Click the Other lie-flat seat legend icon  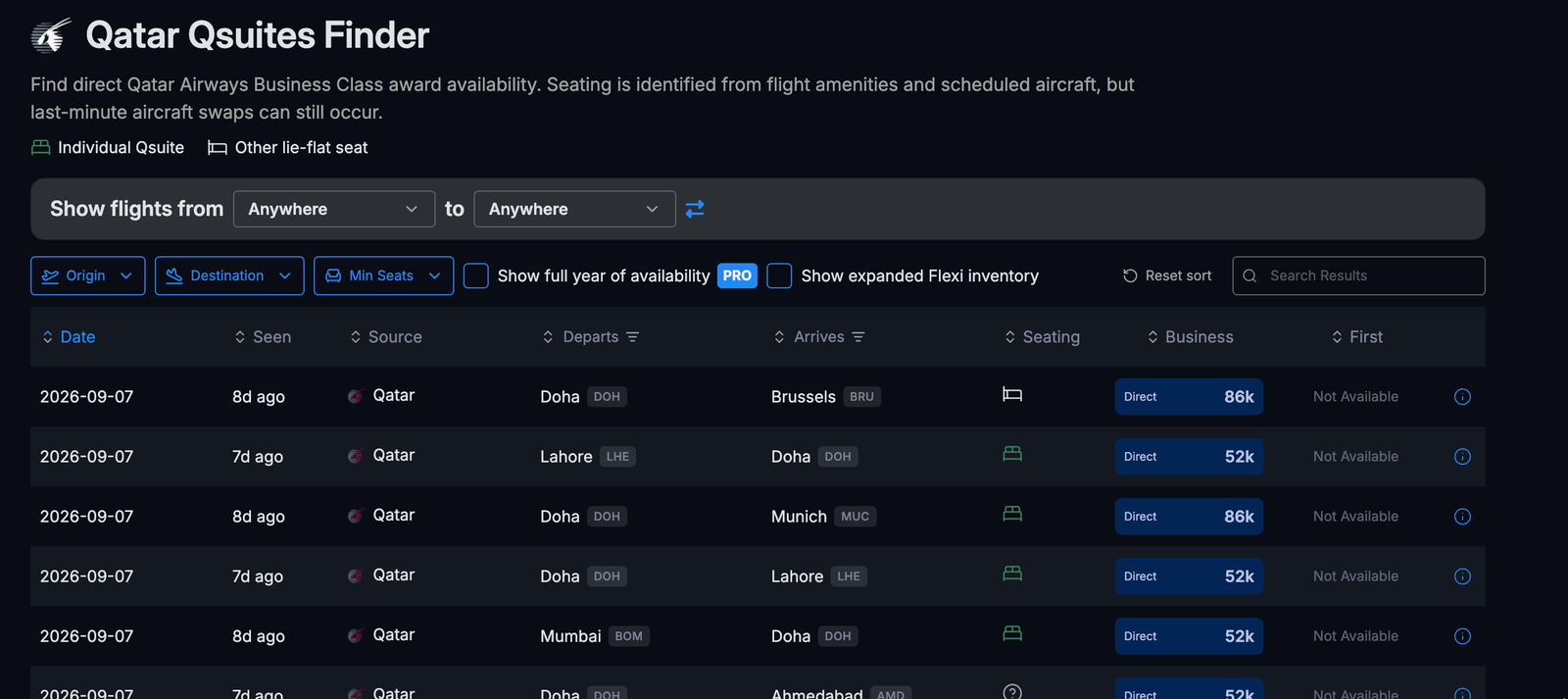coord(217,148)
